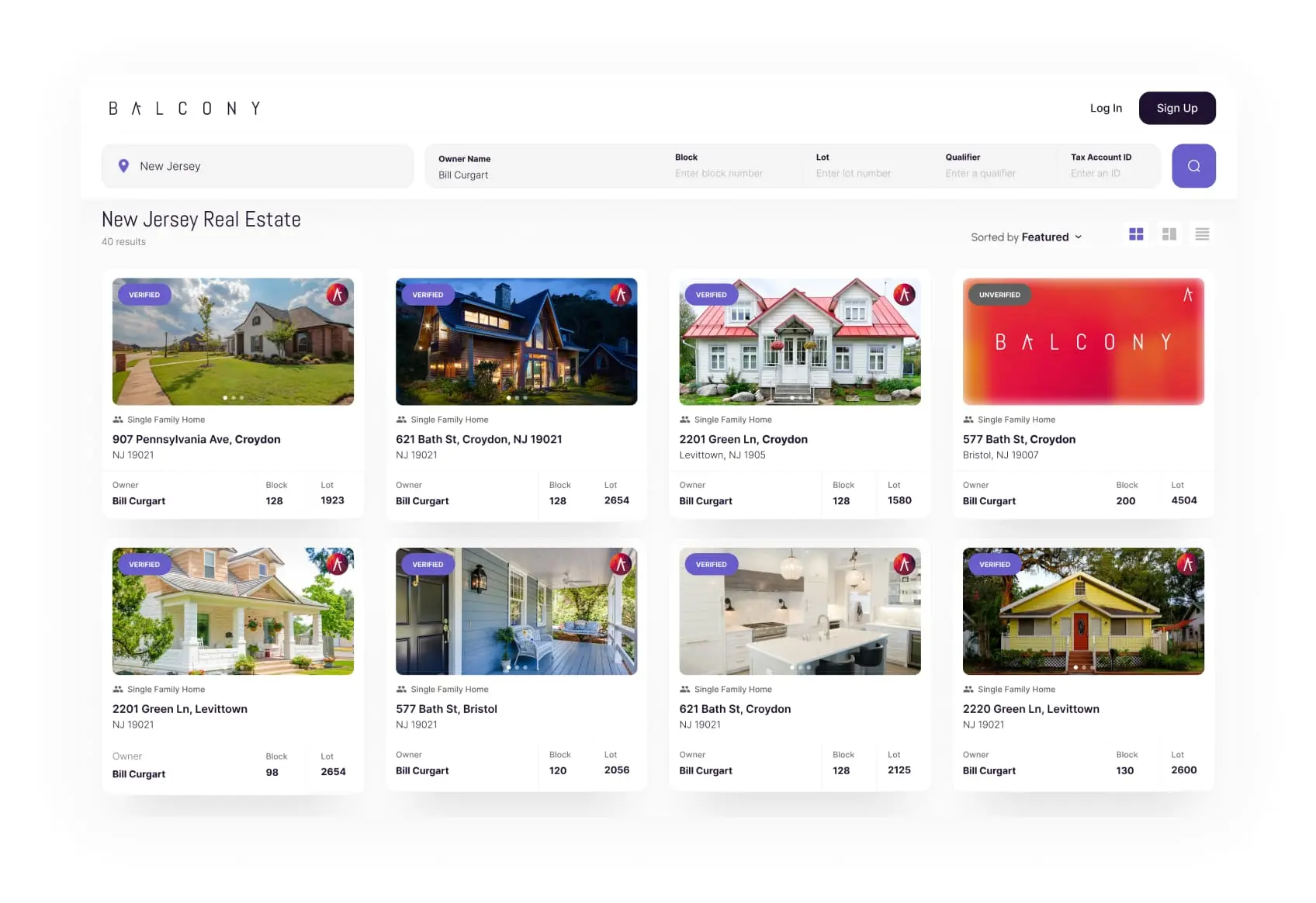
Task: Click the Sign Up button
Action: point(1177,108)
